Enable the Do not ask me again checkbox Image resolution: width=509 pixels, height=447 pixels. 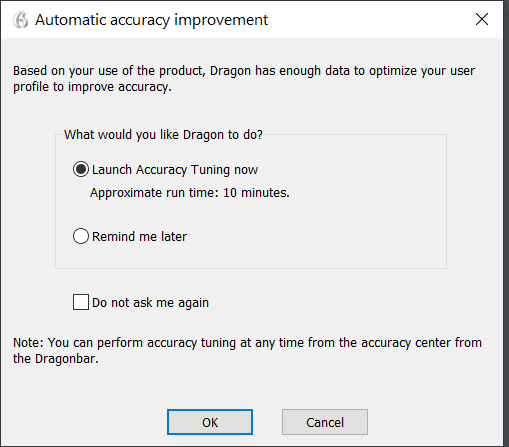tap(81, 302)
